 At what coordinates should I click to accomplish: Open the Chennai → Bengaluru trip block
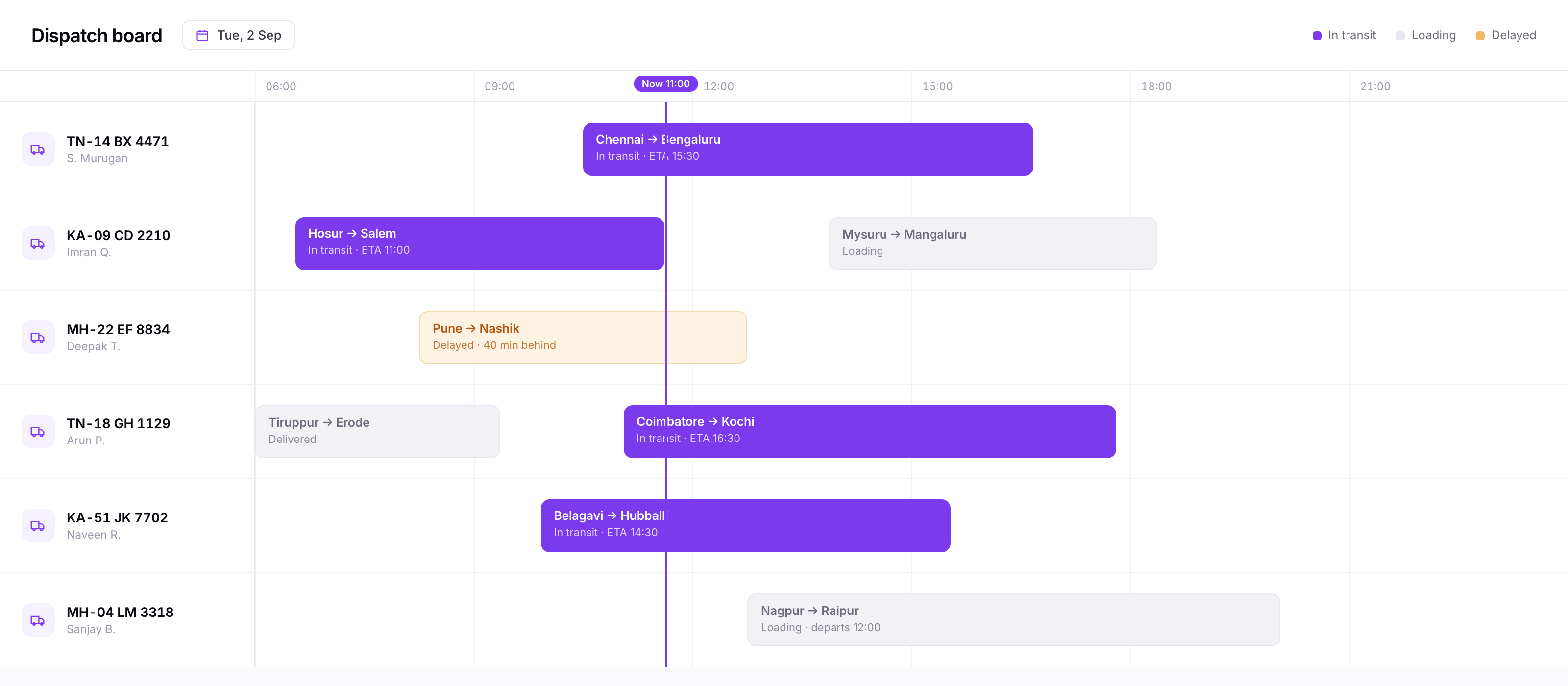pos(808,149)
